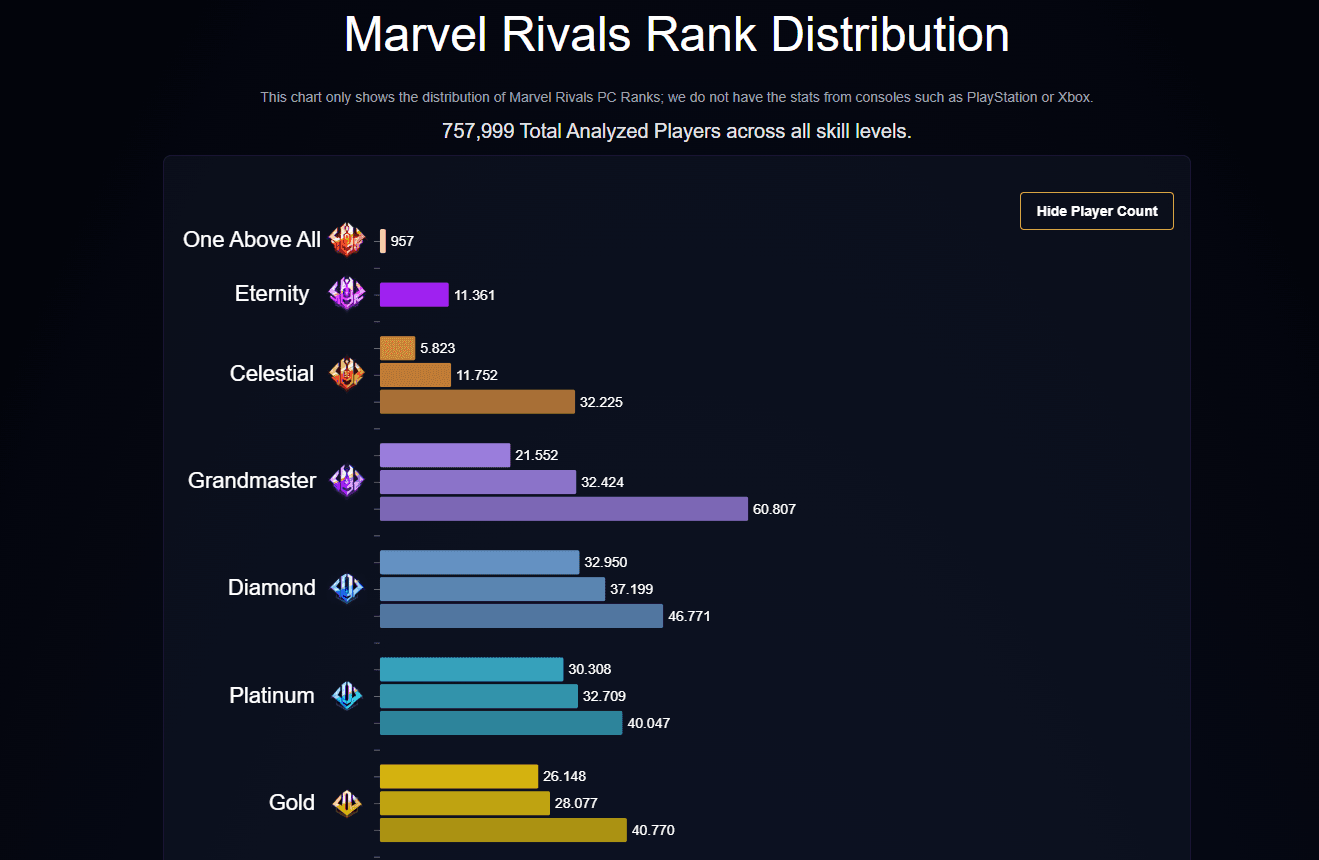Click the Marvel Rivals Rank Distribution heading

[677, 36]
